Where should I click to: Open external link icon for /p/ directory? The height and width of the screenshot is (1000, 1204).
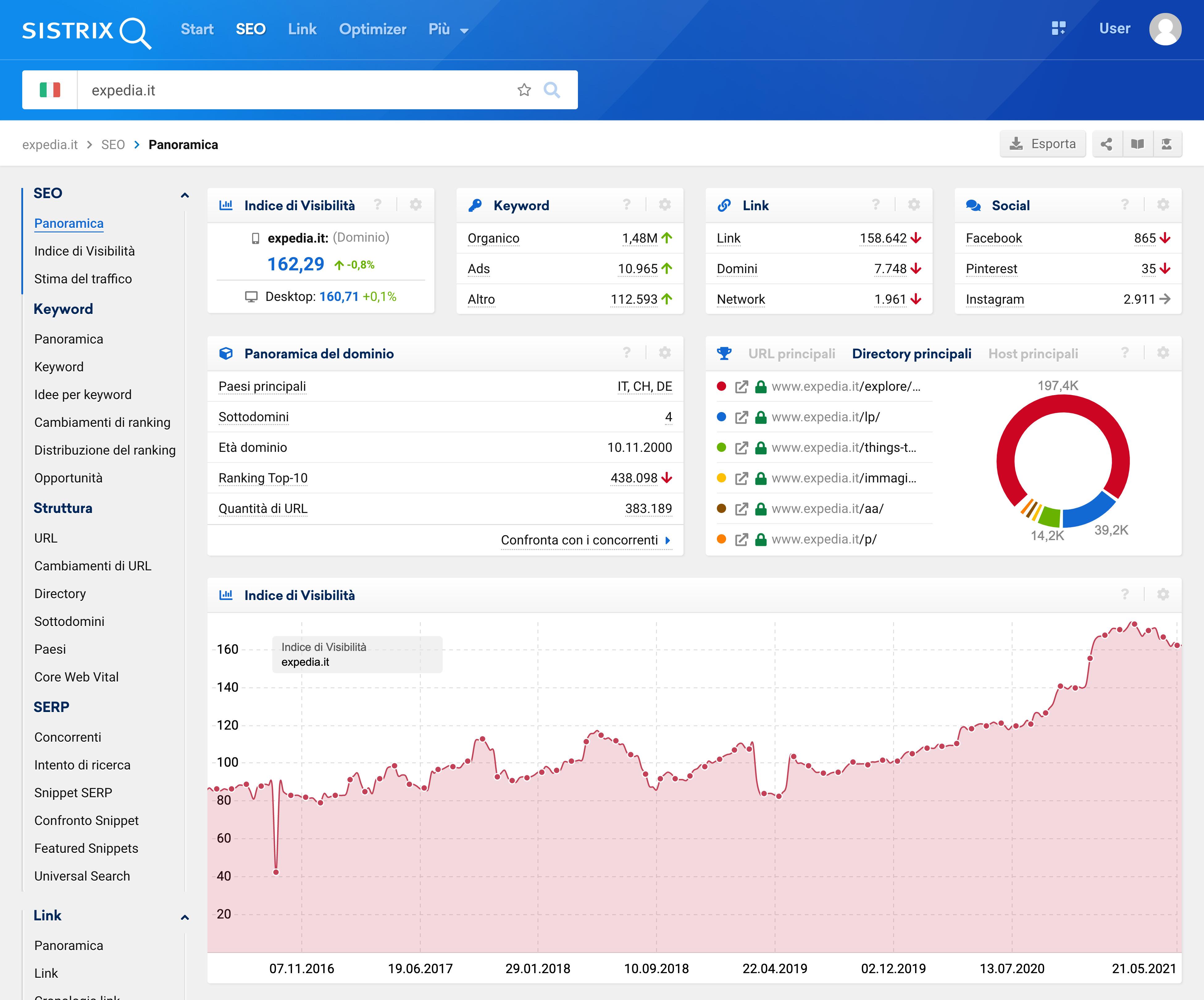pyautogui.click(x=741, y=539)
